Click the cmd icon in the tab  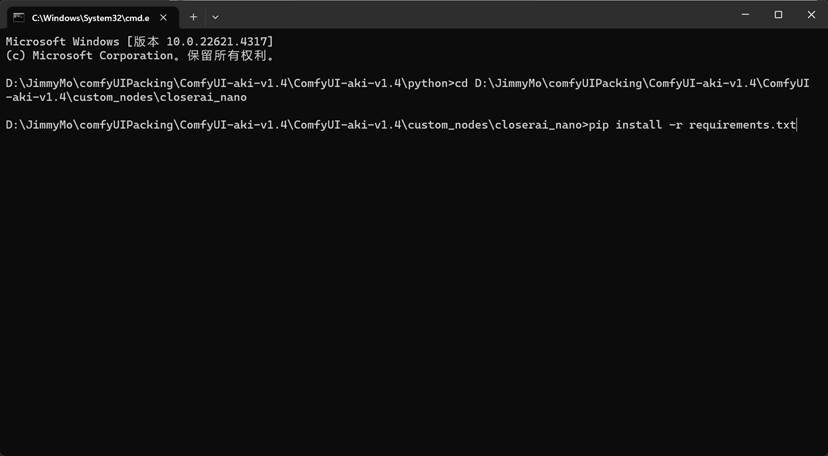point(18,17)
